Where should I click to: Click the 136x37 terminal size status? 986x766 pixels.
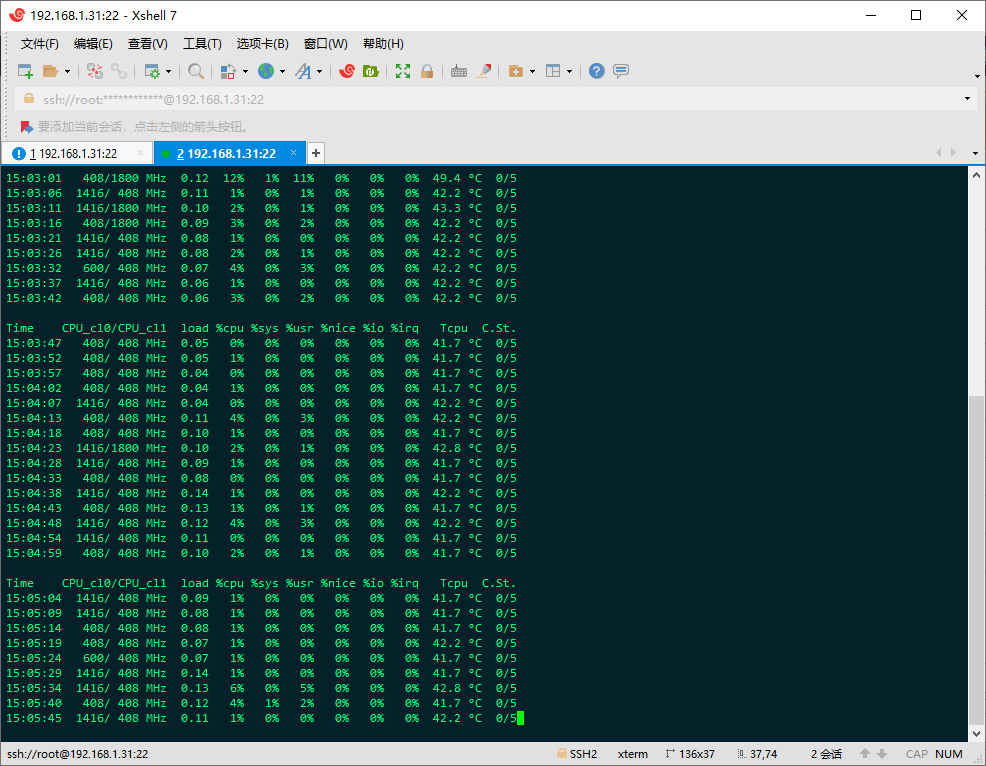690,753
